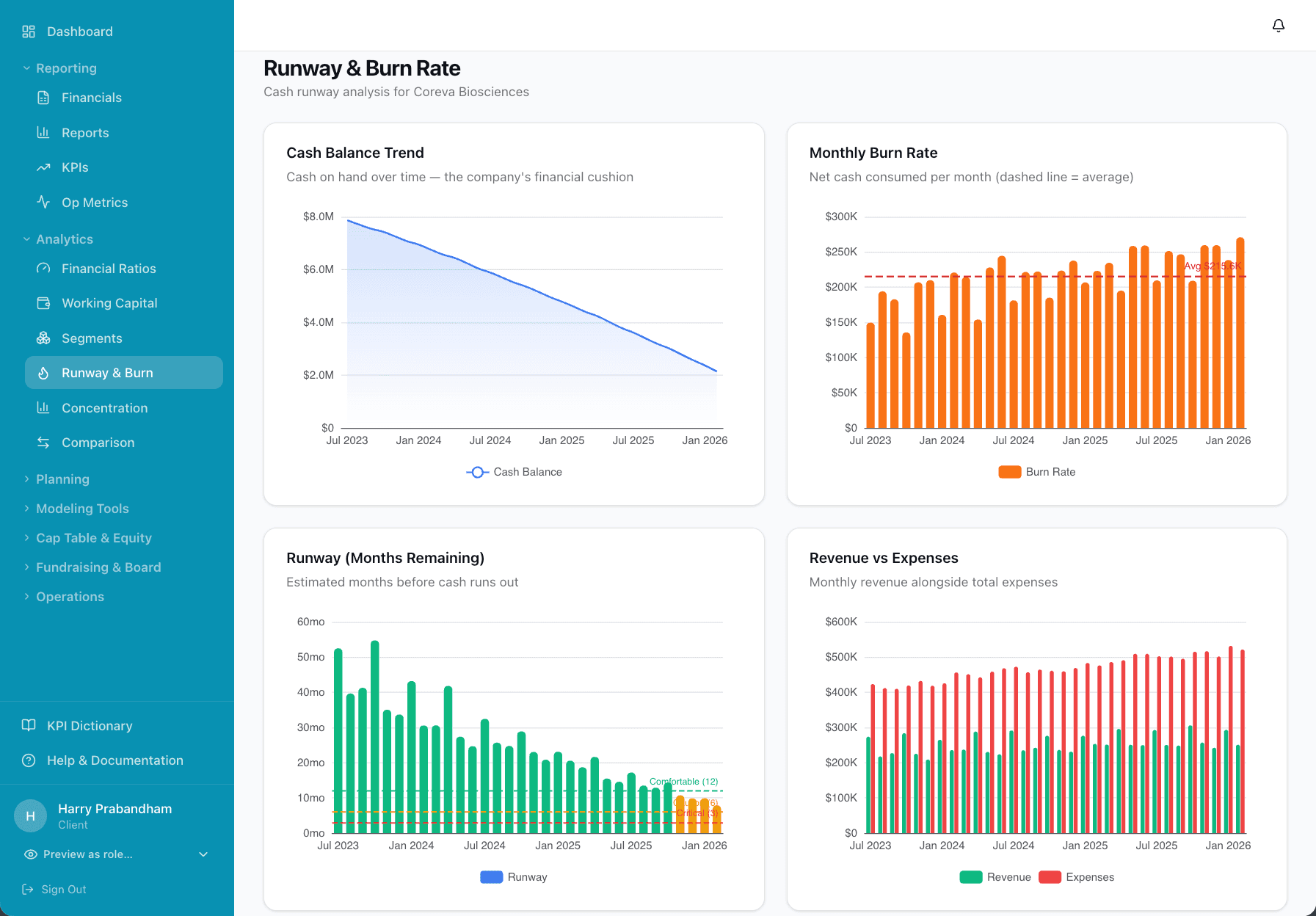
Task: Click Harry Prabandham's avatar
Action: click(x=30, y=815)
